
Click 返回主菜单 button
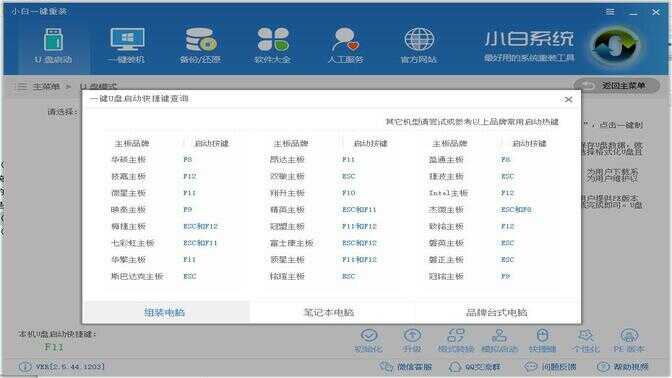coord(616,86)
